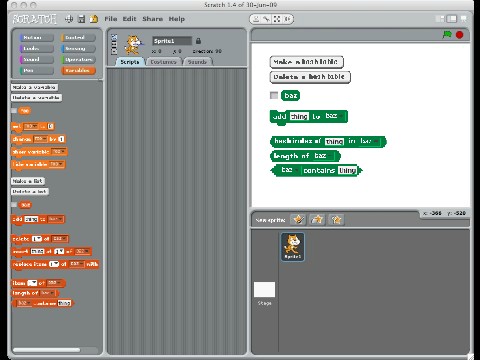This screenshot has height=360, width=480.
Task: Click the number field in change-by block
Action: 61,139
